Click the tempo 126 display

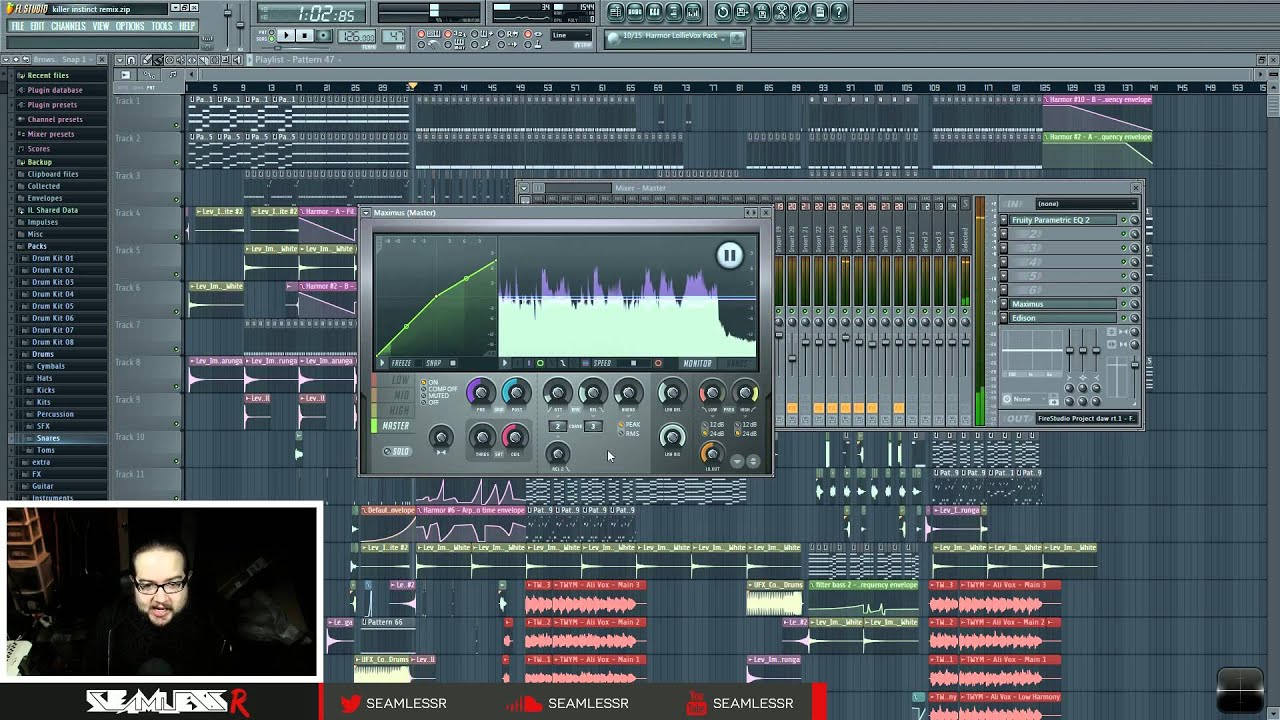[357, 36]
